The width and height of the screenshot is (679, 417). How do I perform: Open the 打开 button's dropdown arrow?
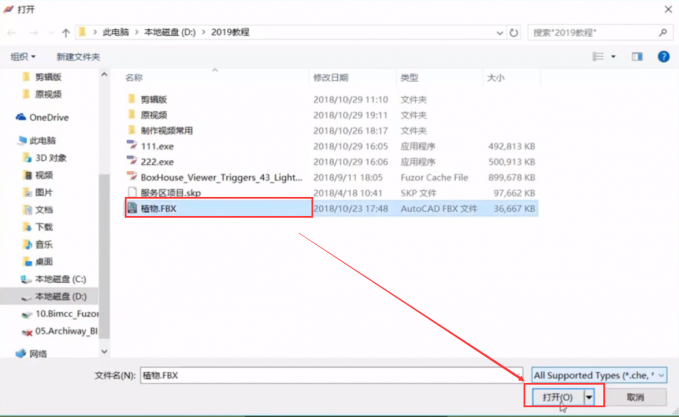tap(589, 397)
